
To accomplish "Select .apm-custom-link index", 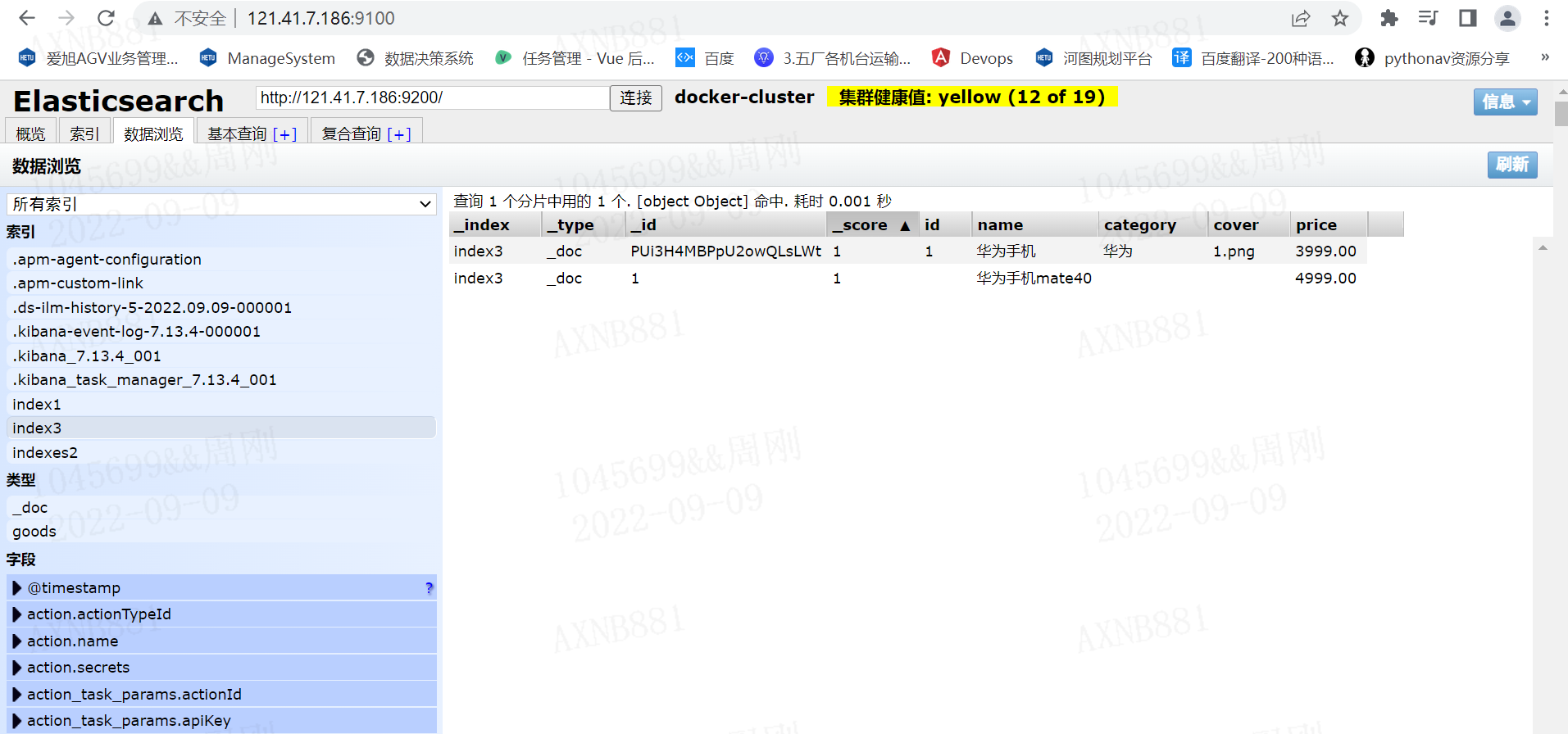I will tap(221, 283).
